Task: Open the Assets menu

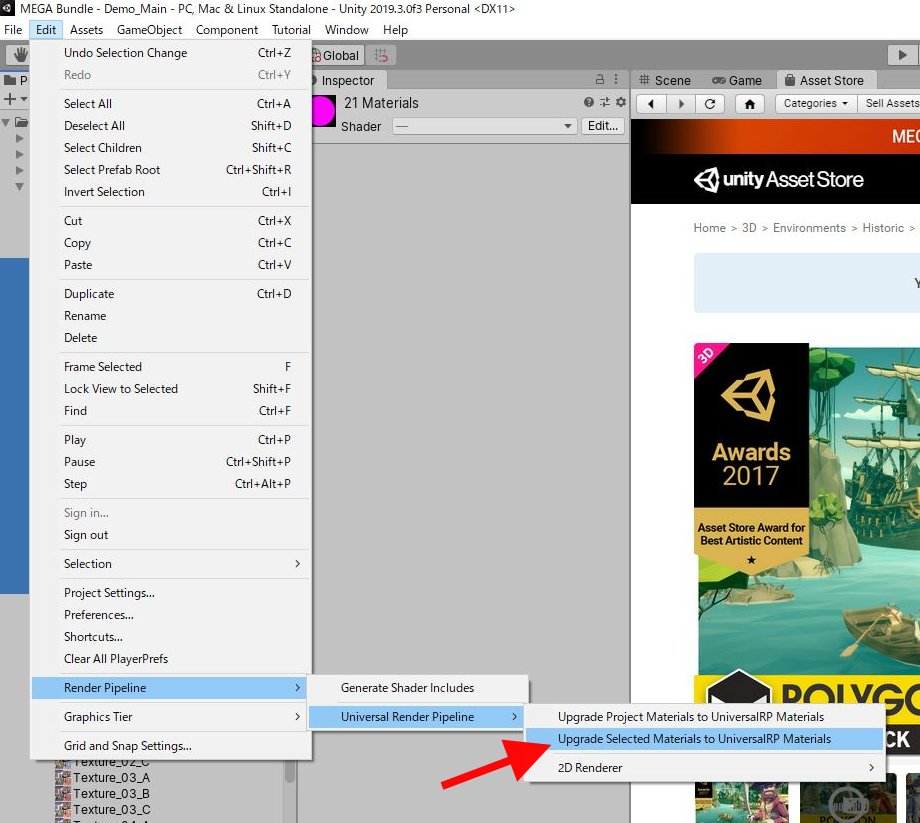Action: [x=86, y=29]
